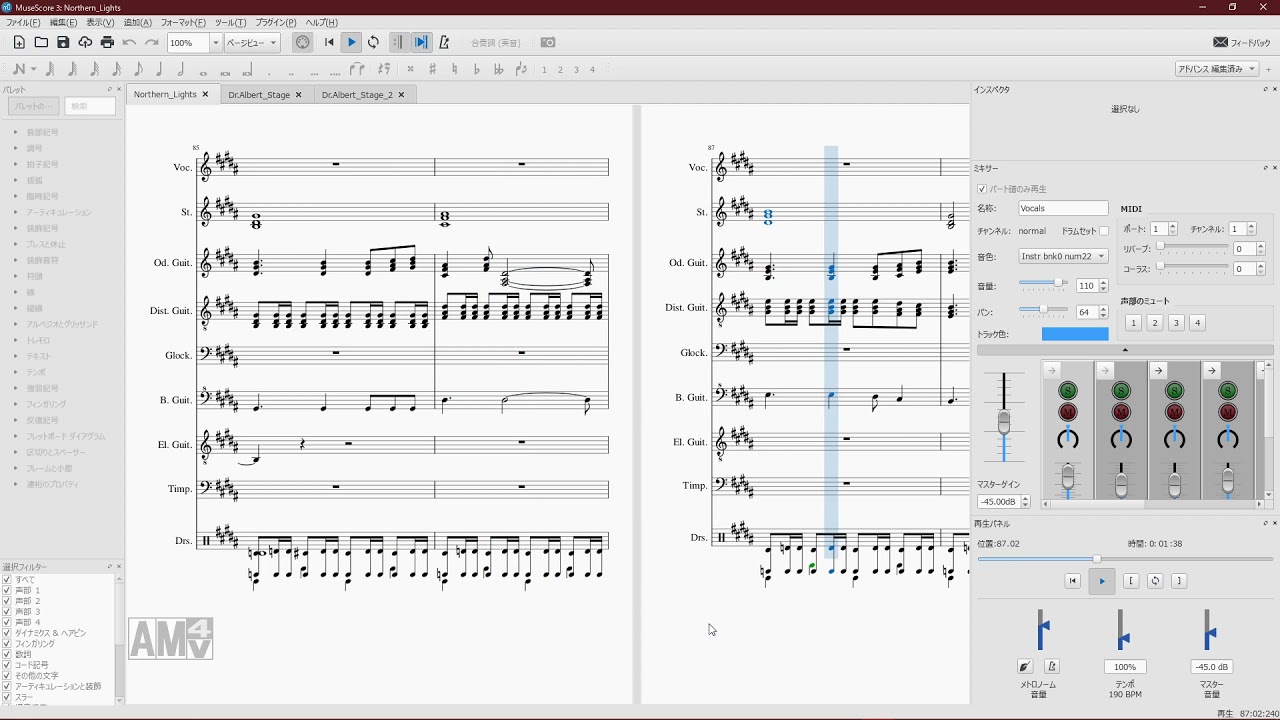The height and width of the screenshot is (720, 1280).
Task: Select the half note duration
Action: 181,69
